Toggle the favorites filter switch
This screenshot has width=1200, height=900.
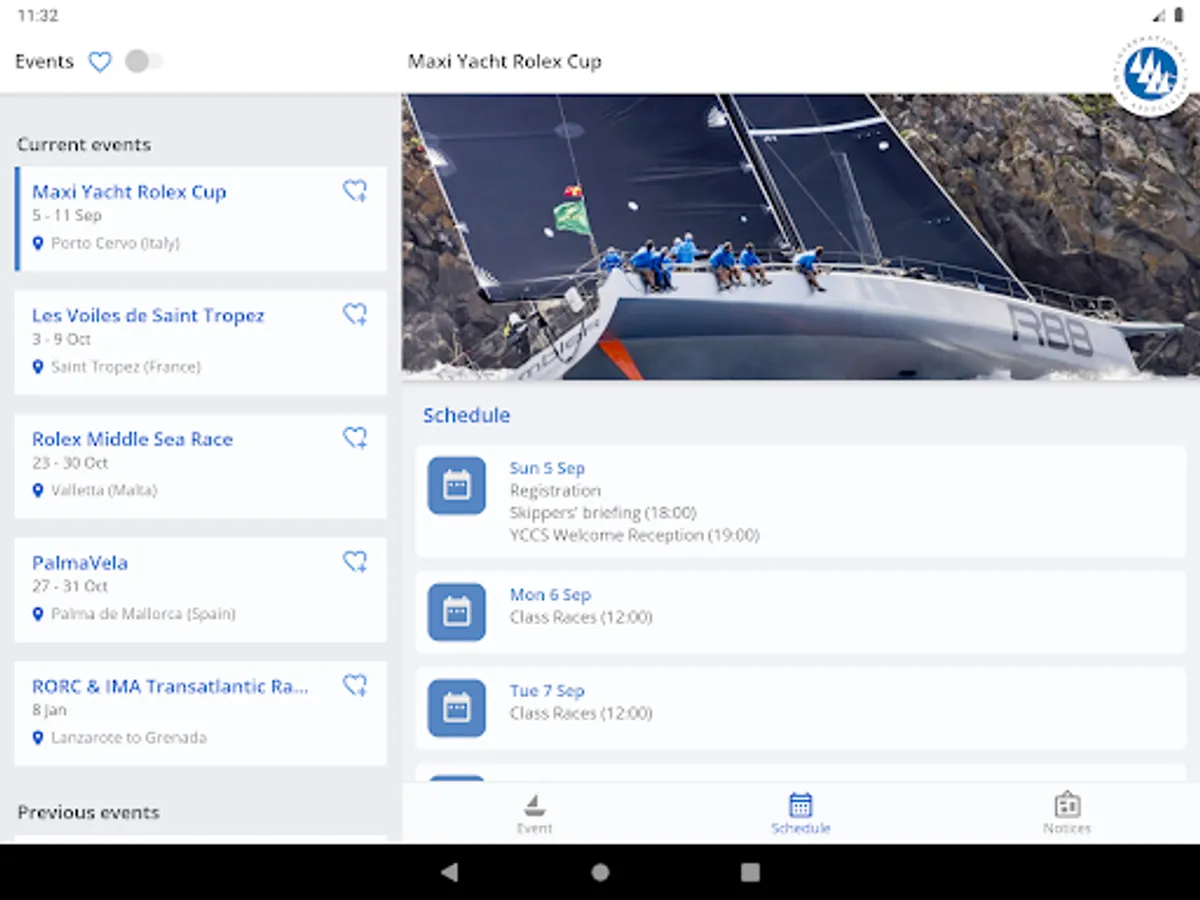(143, 62)
